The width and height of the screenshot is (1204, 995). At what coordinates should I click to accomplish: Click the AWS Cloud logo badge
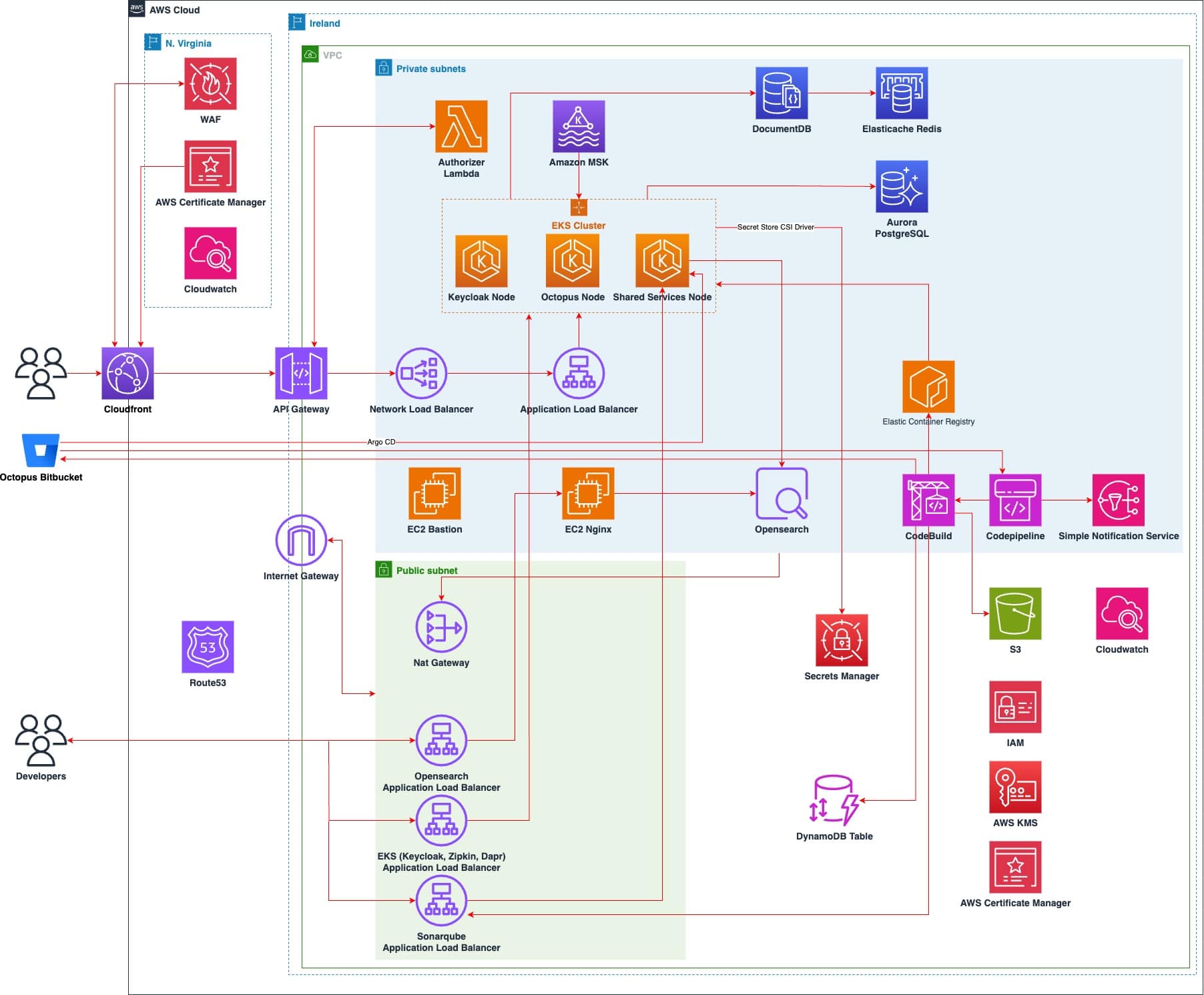[x=137, y=8]
